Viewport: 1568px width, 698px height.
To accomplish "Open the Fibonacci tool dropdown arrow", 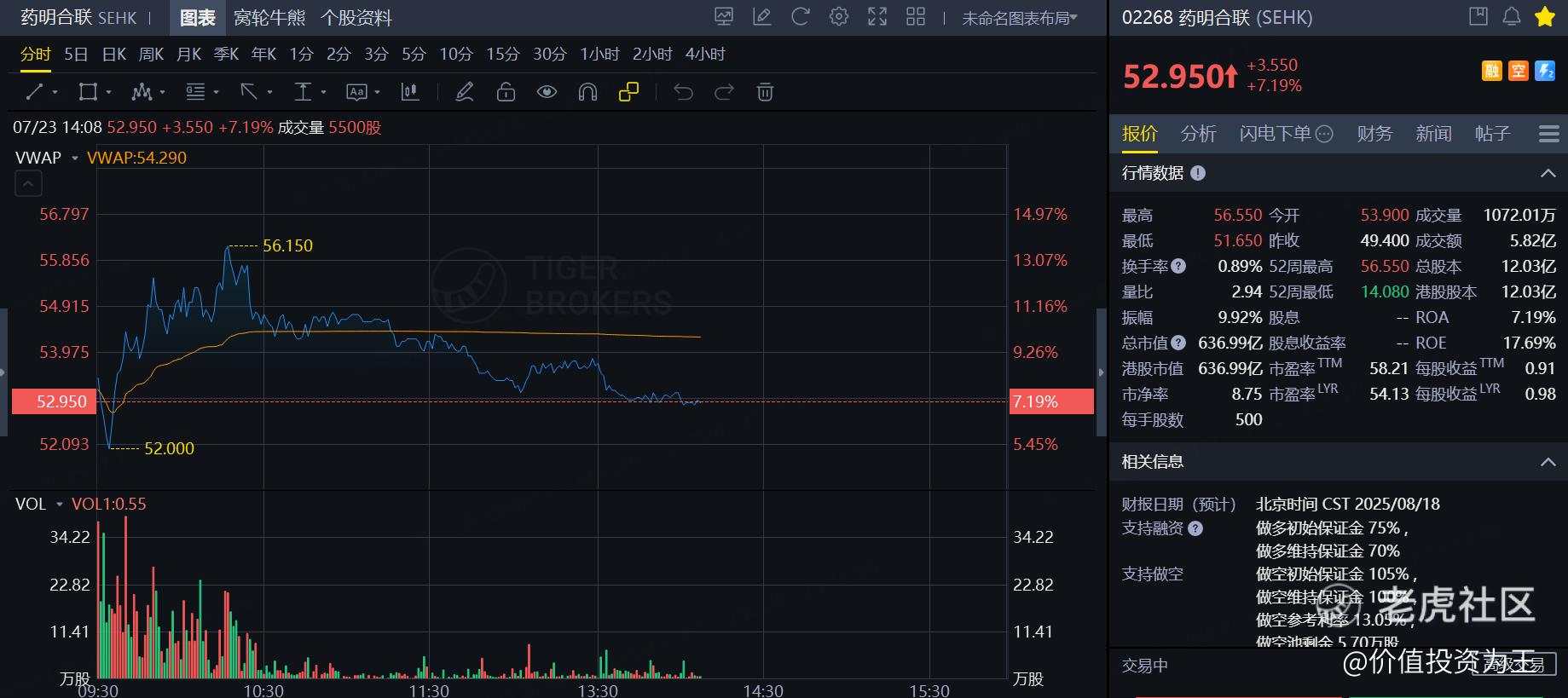I will tap(216, 92).
